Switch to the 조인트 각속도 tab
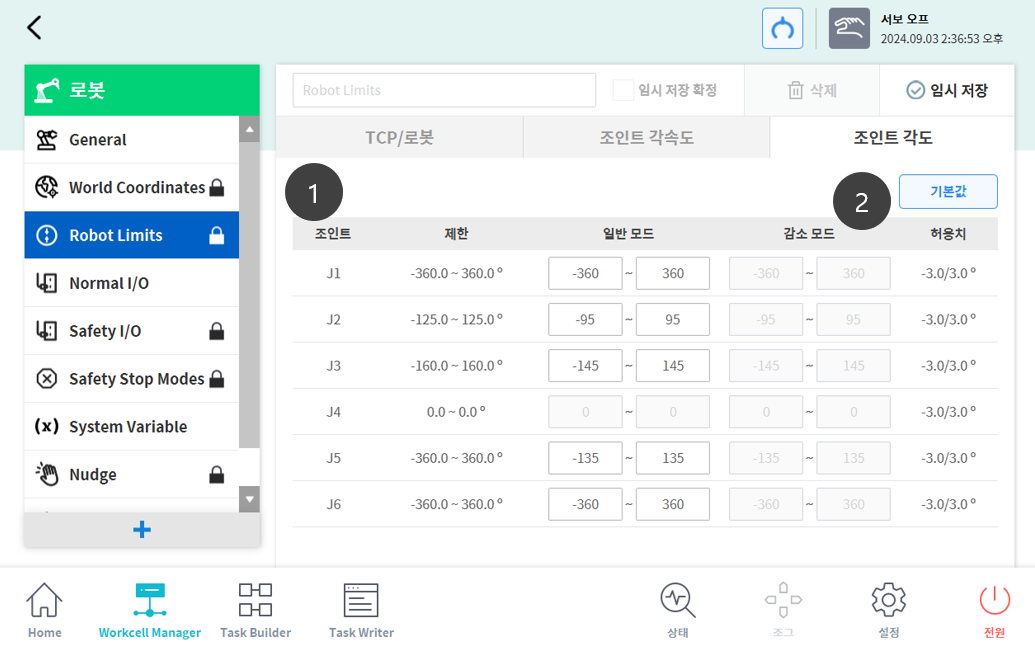Screen dimensions: 1035x646 pyautogui.click(x=646, y=137)
